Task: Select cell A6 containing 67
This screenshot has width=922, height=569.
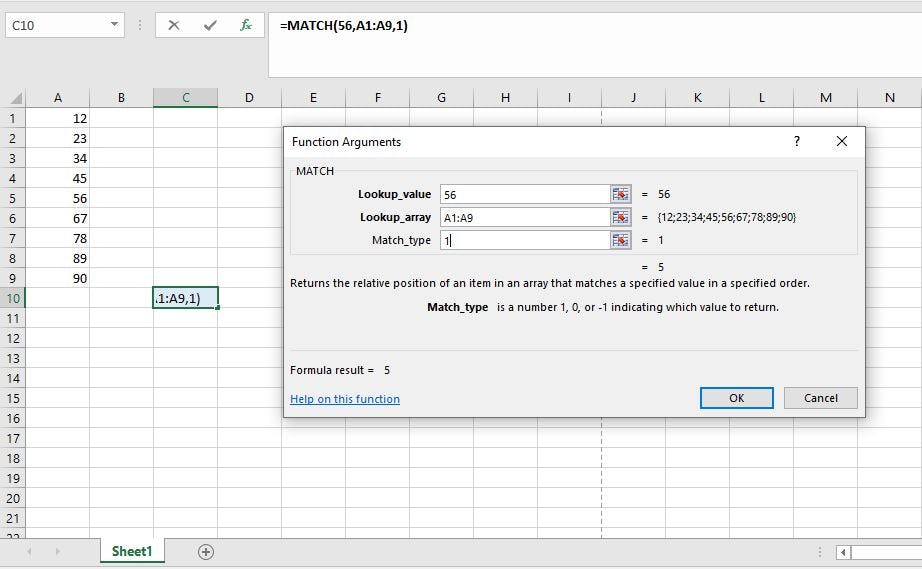Action: pyautogui.click(x=58, y=219)
